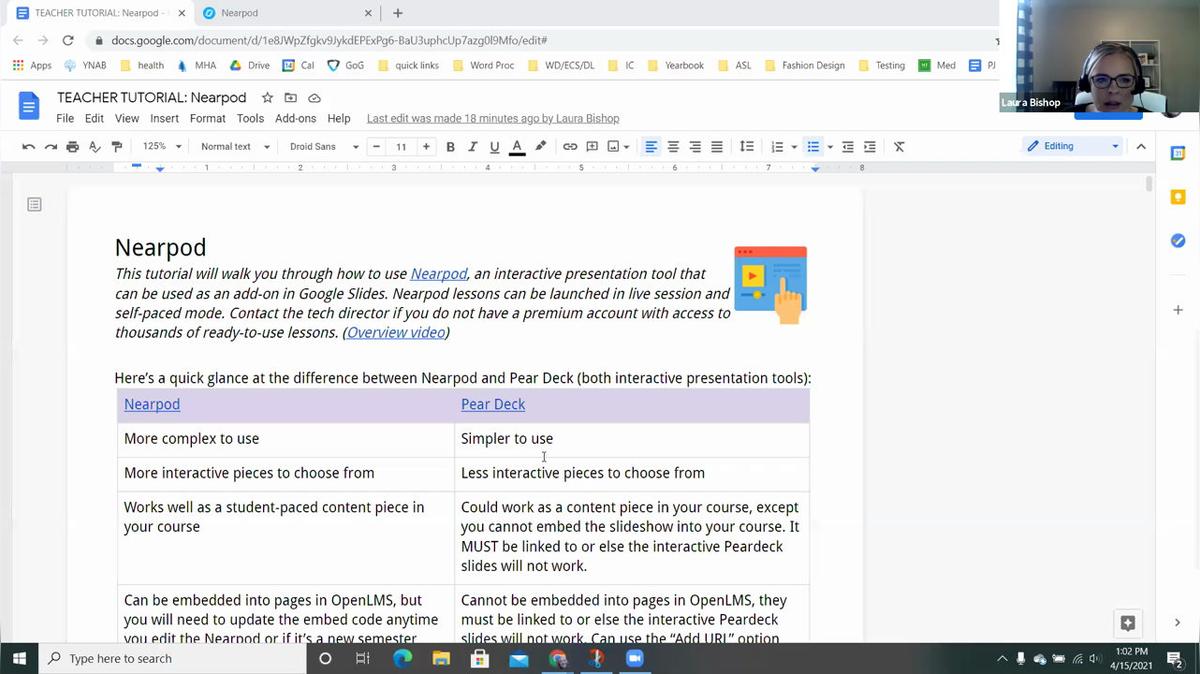The height and width of the screenshot is (674, 1200).
Task: Click the Windows search box
Action: (172, 659)
